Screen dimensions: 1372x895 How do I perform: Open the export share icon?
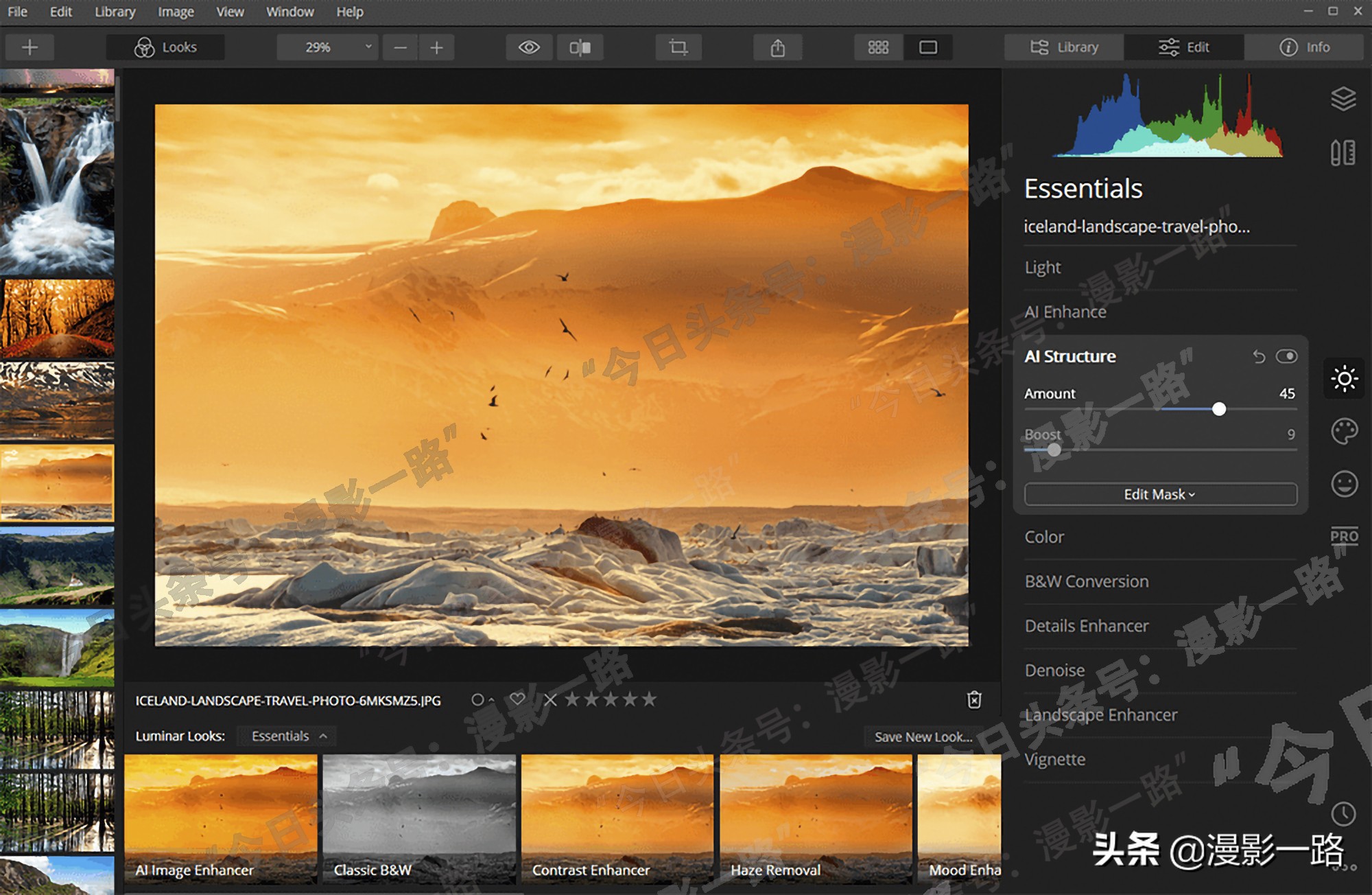point(777,47)
